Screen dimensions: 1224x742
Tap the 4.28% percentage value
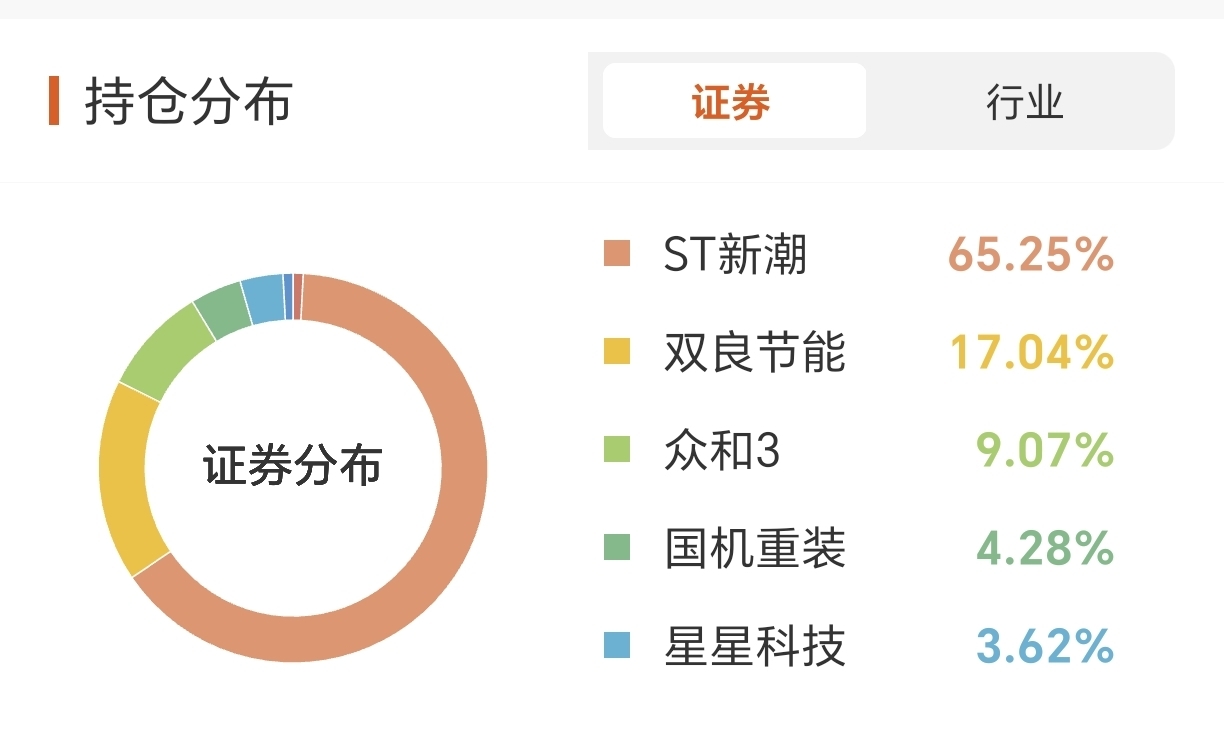(x=1045, y=548)
